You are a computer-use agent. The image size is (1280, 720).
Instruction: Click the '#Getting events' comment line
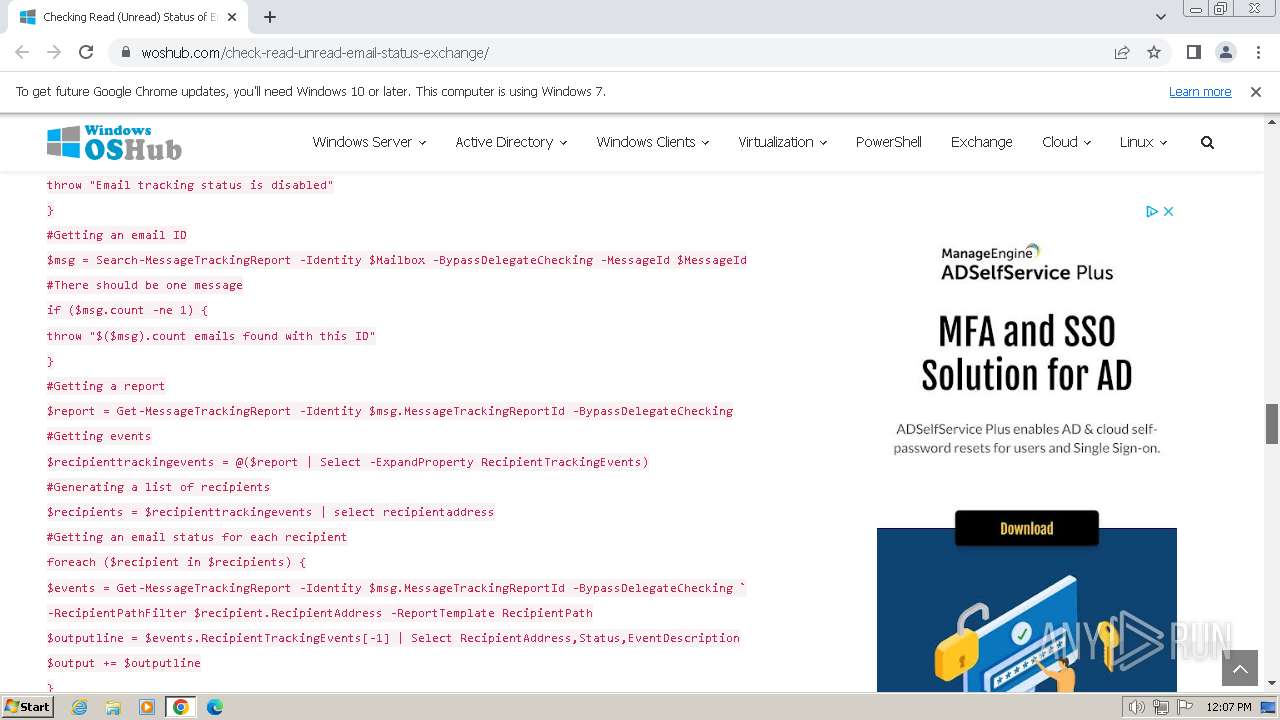pyautogui.click(x=99, y=436)
